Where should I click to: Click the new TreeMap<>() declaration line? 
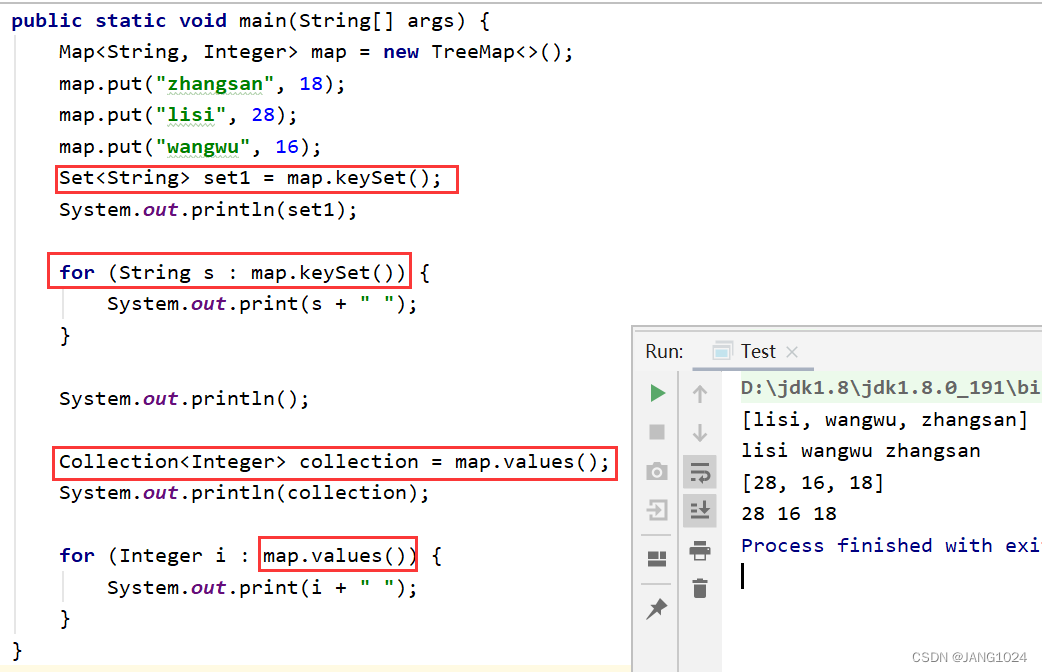(x=316, y=52)
